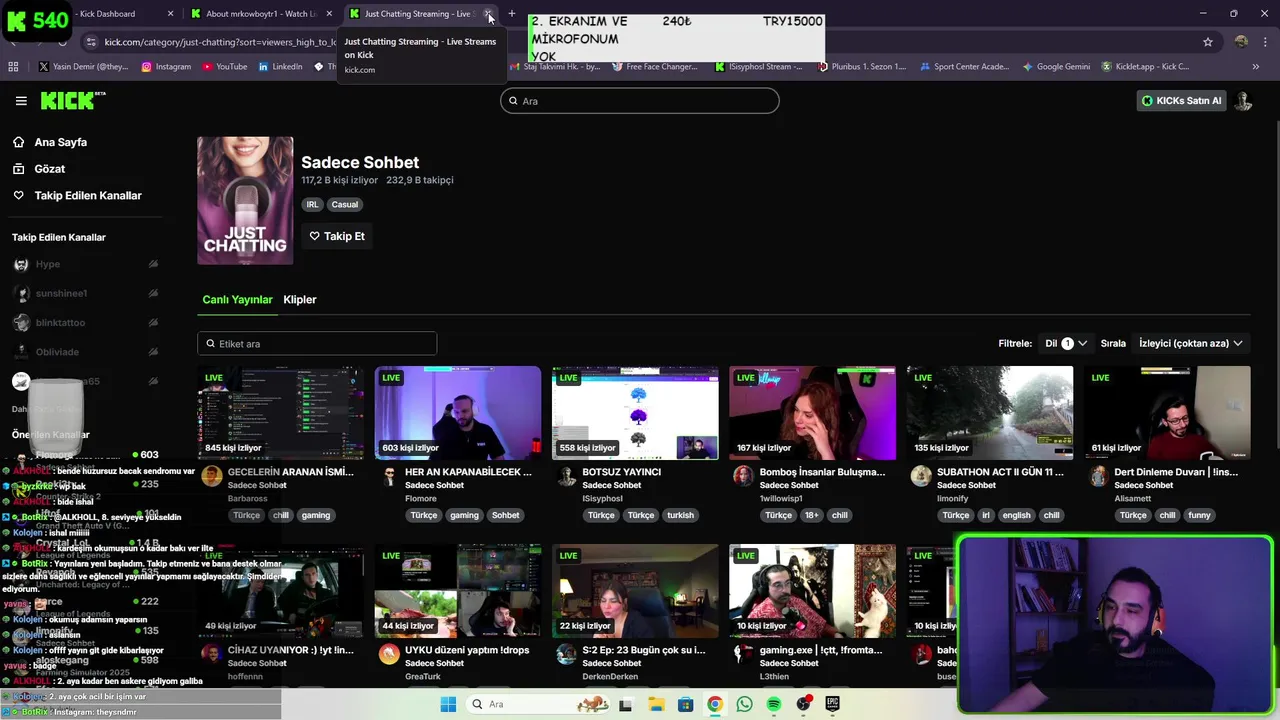Image resolution: width=1280 pixels, height=720 pixels.
Task: Click Barbaross channel avatar
Action: (x=212, y=476)
